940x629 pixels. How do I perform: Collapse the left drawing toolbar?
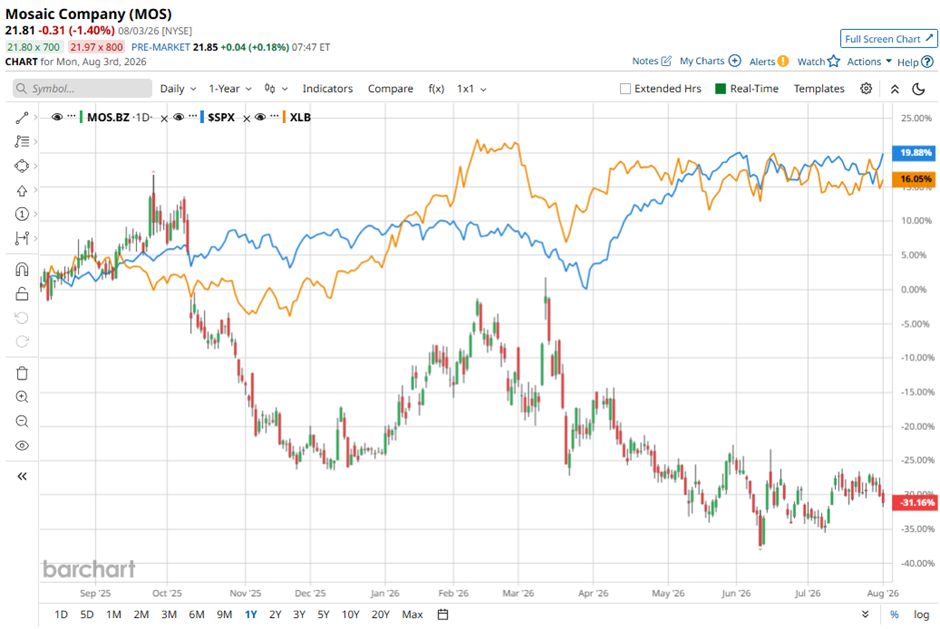click(22, 476)
